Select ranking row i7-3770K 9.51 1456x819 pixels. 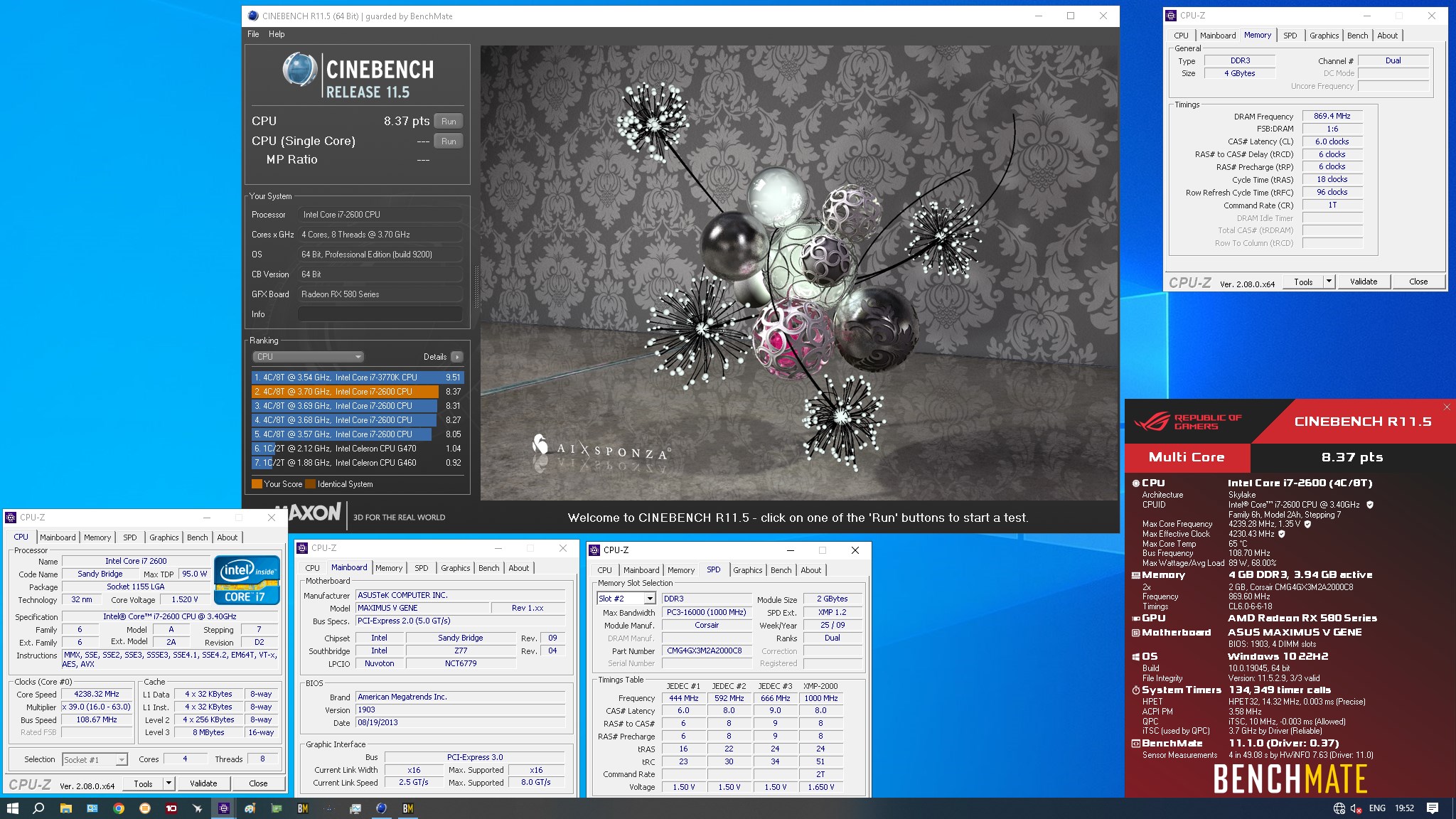[358, 378]
